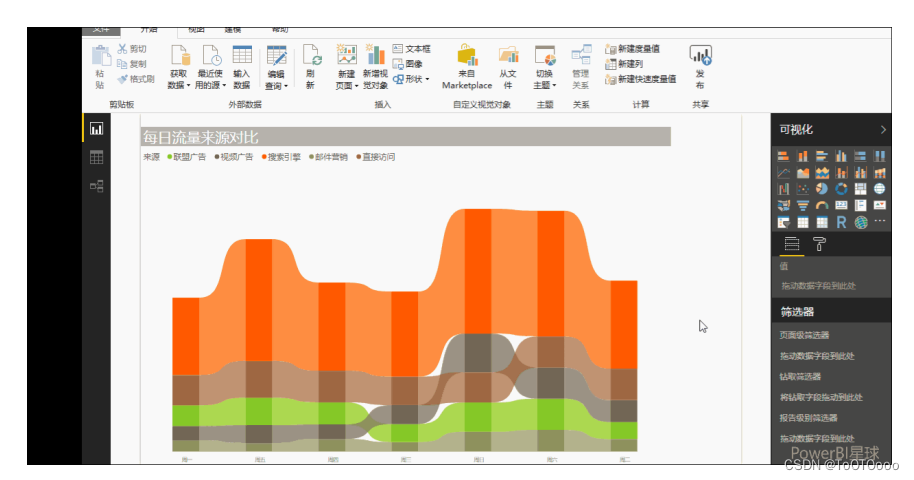Click New Measure (新建度量值)

coord(632,49)
